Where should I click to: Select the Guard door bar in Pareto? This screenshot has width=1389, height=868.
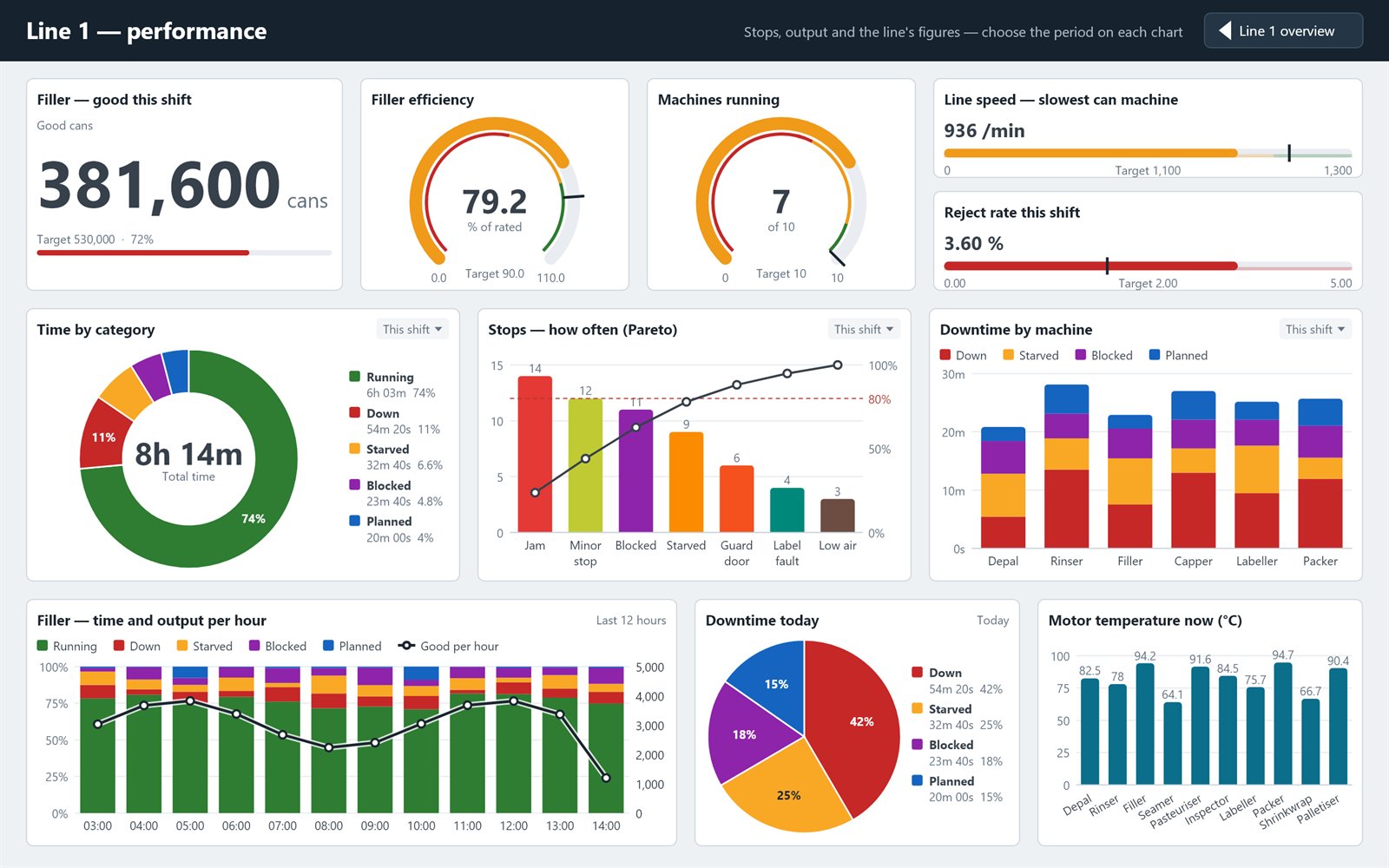tap(736, 499)
